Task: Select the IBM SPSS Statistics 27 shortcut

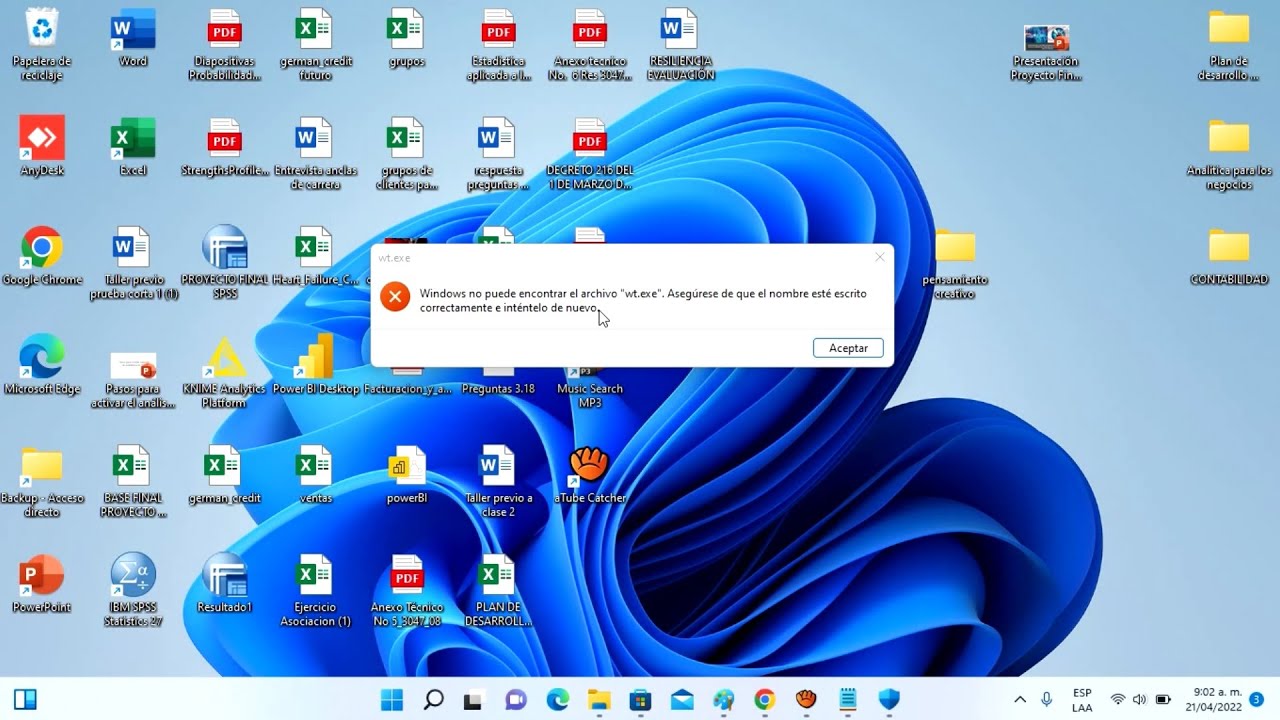Action: [x=133, y=590]
